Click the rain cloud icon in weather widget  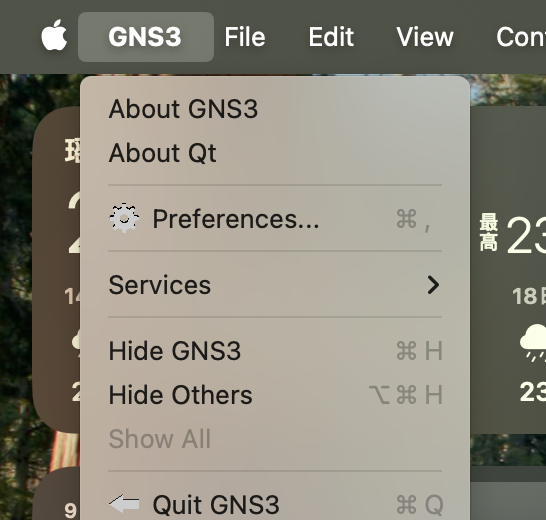tap(534, 343)
